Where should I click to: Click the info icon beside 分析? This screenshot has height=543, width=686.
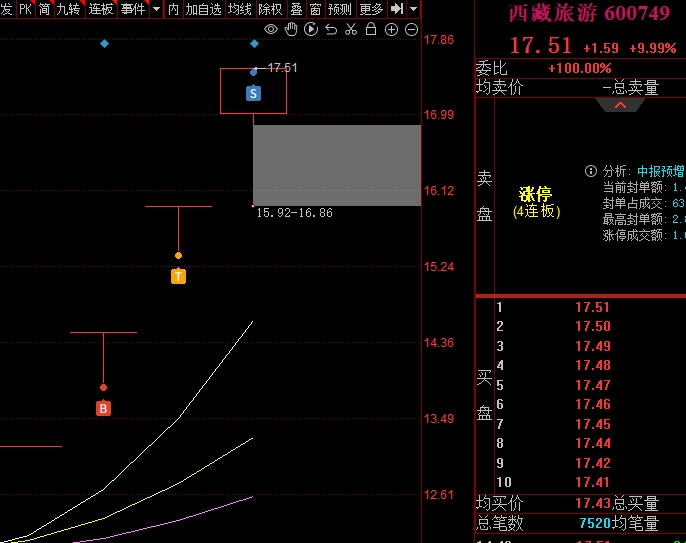click(591, 171)
